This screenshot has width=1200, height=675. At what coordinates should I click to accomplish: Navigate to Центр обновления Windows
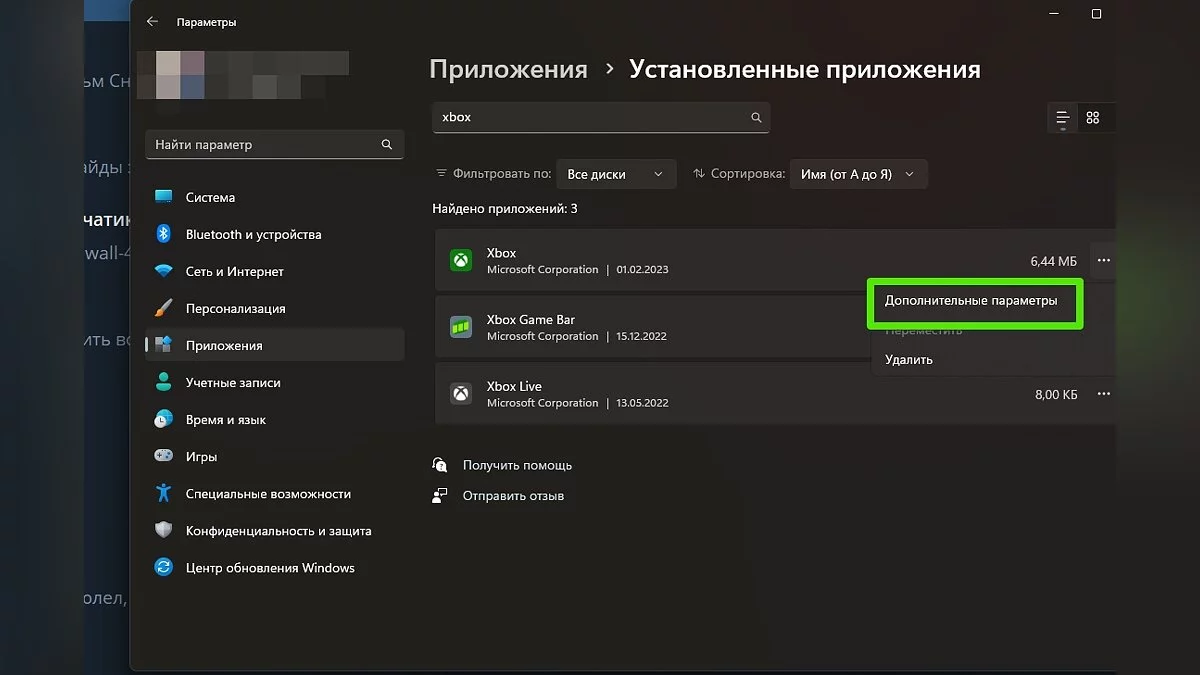tap(270, 568)
